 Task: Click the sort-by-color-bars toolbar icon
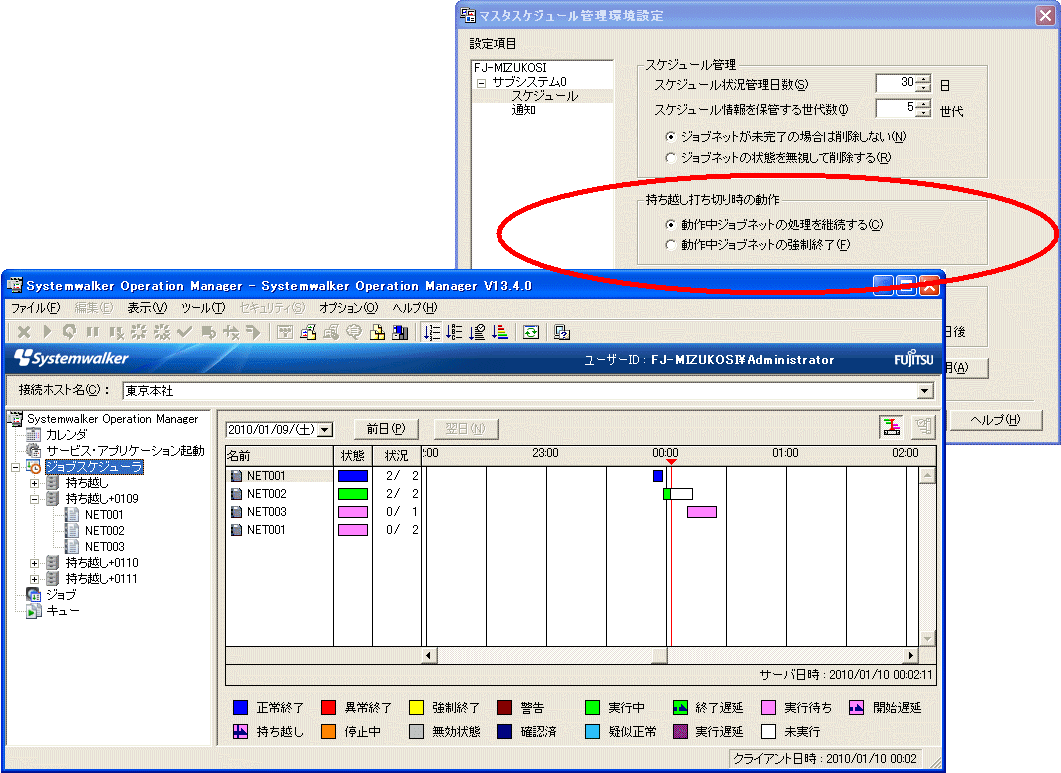click(500, 332)
